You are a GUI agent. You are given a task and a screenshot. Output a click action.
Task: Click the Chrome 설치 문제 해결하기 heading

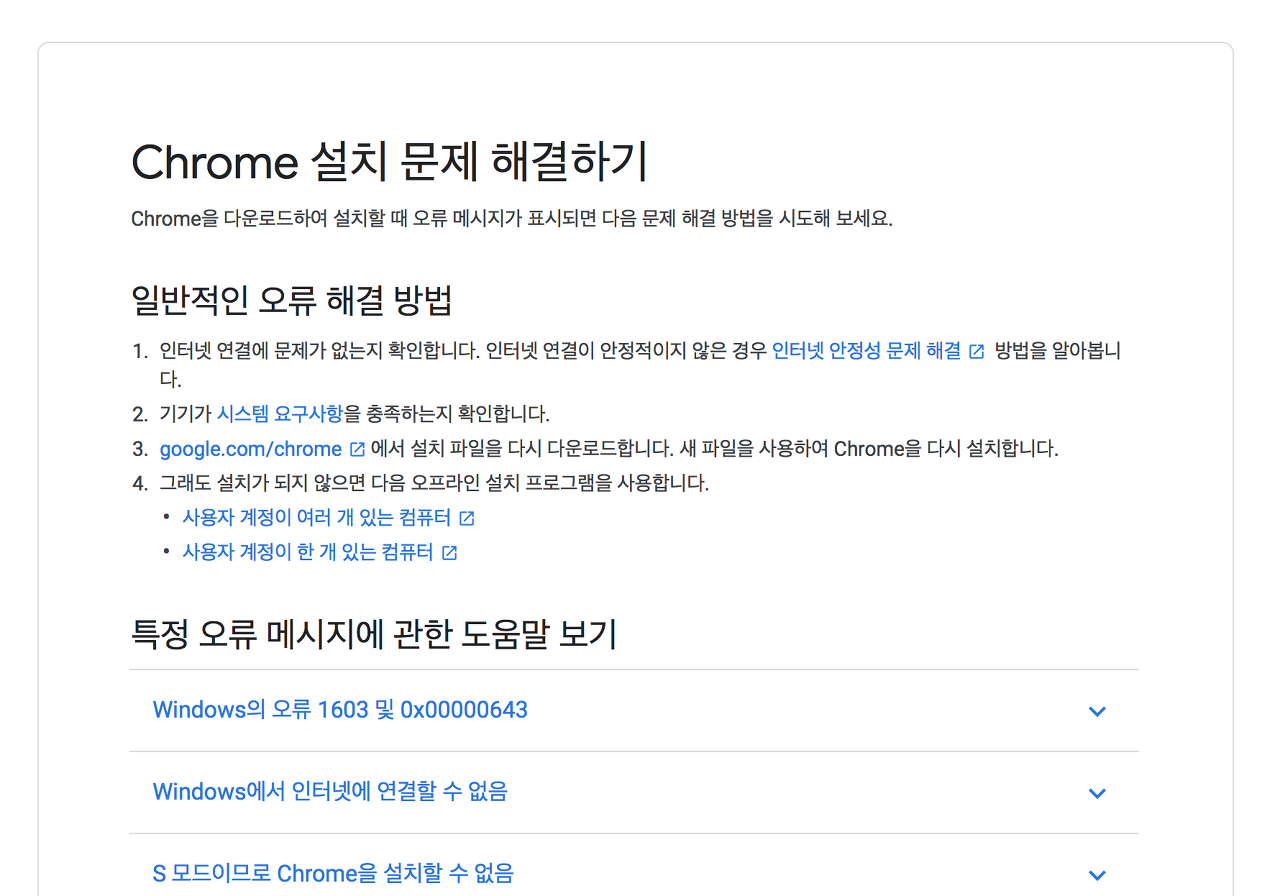[390, 162]
